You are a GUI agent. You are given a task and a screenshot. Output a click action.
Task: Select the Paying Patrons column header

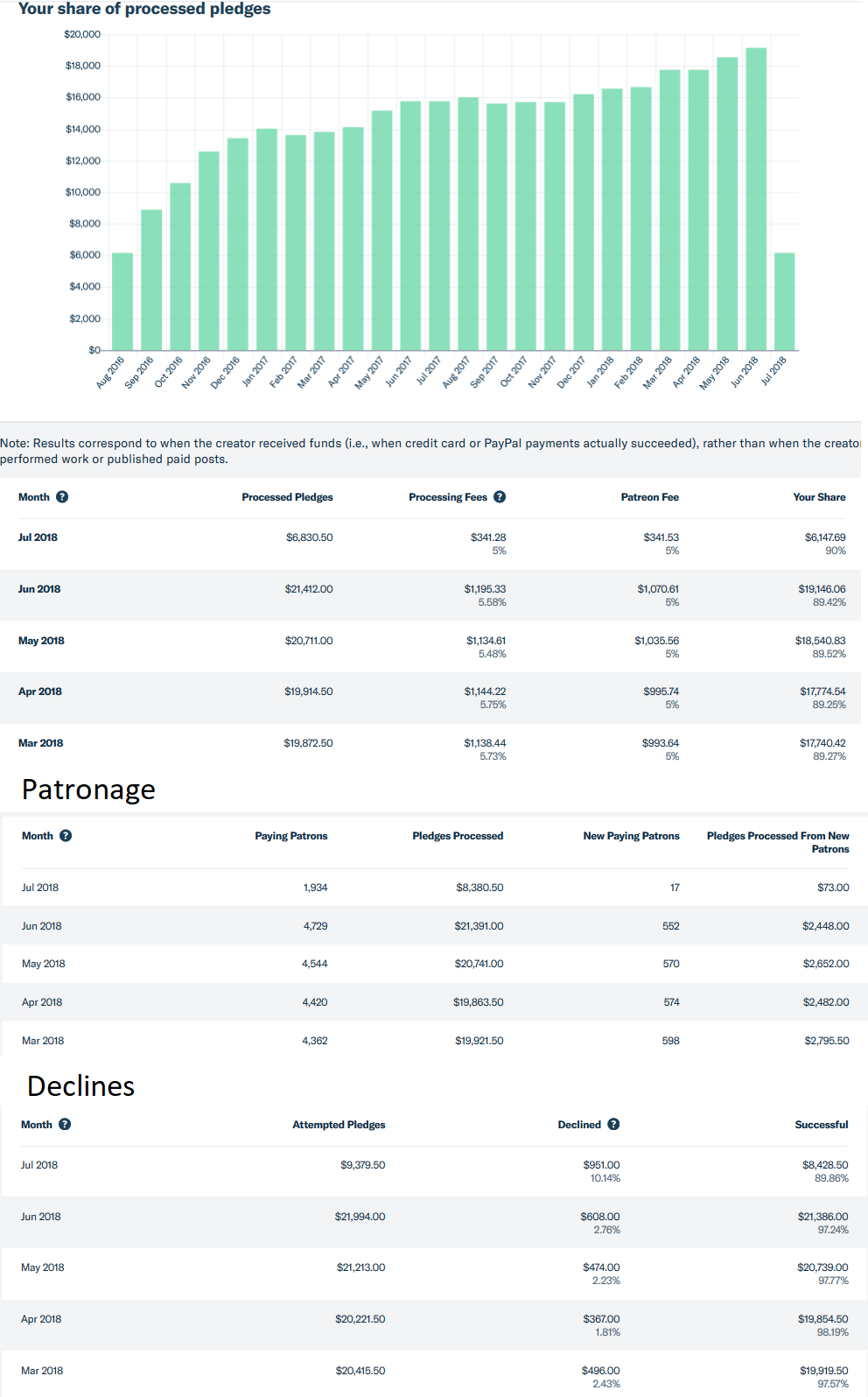pos(290,836)
